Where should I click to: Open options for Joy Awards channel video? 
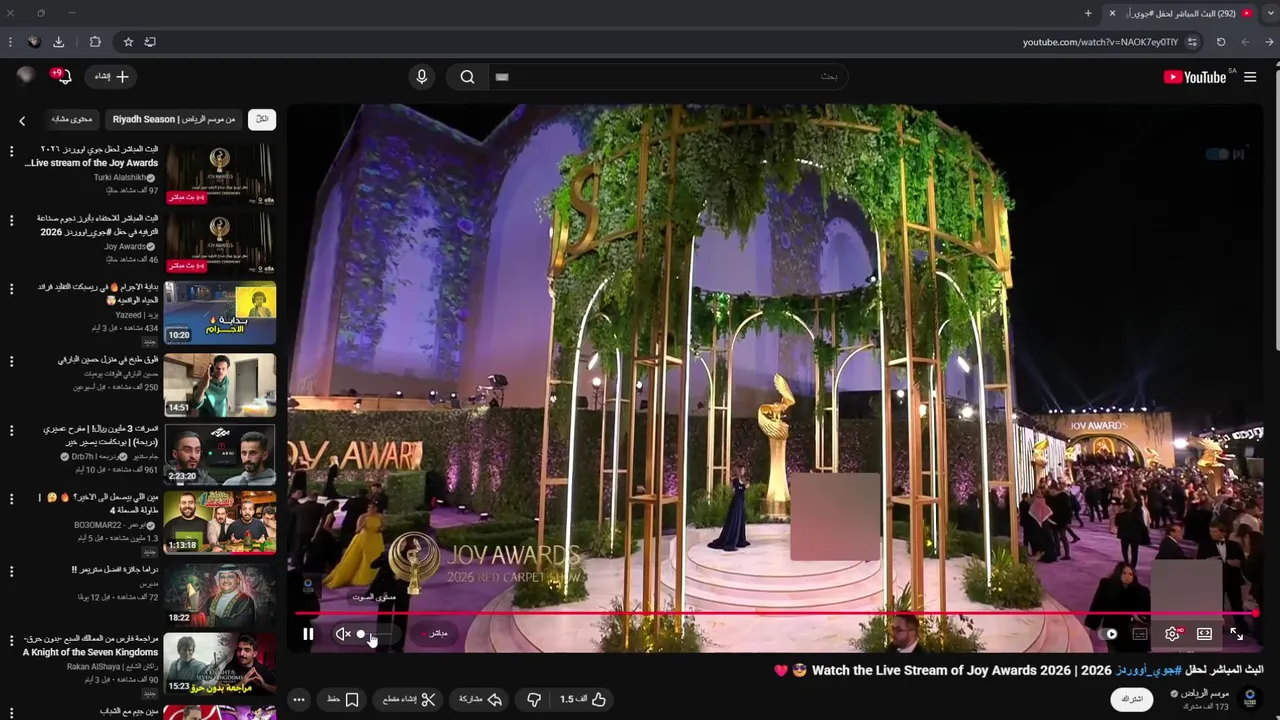[12, 219]
